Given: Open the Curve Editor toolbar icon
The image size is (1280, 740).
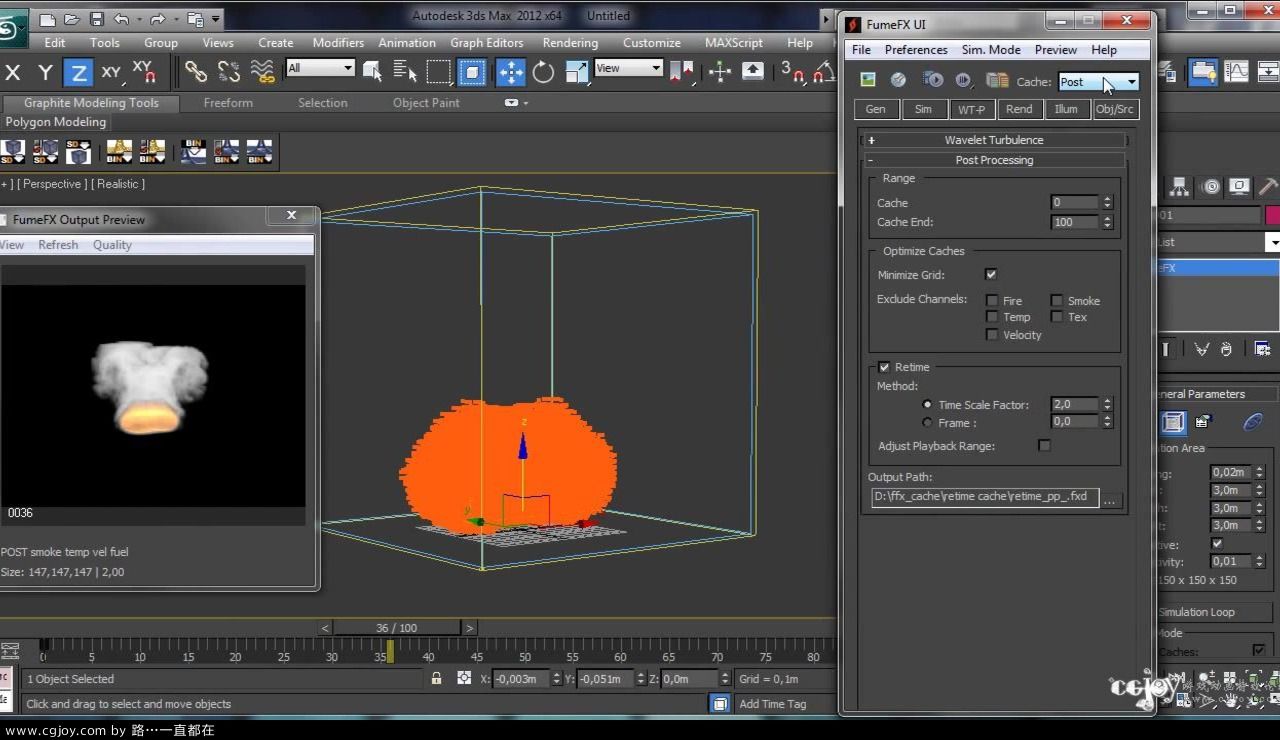Looking at the screenshot, I should [1237, 71].
